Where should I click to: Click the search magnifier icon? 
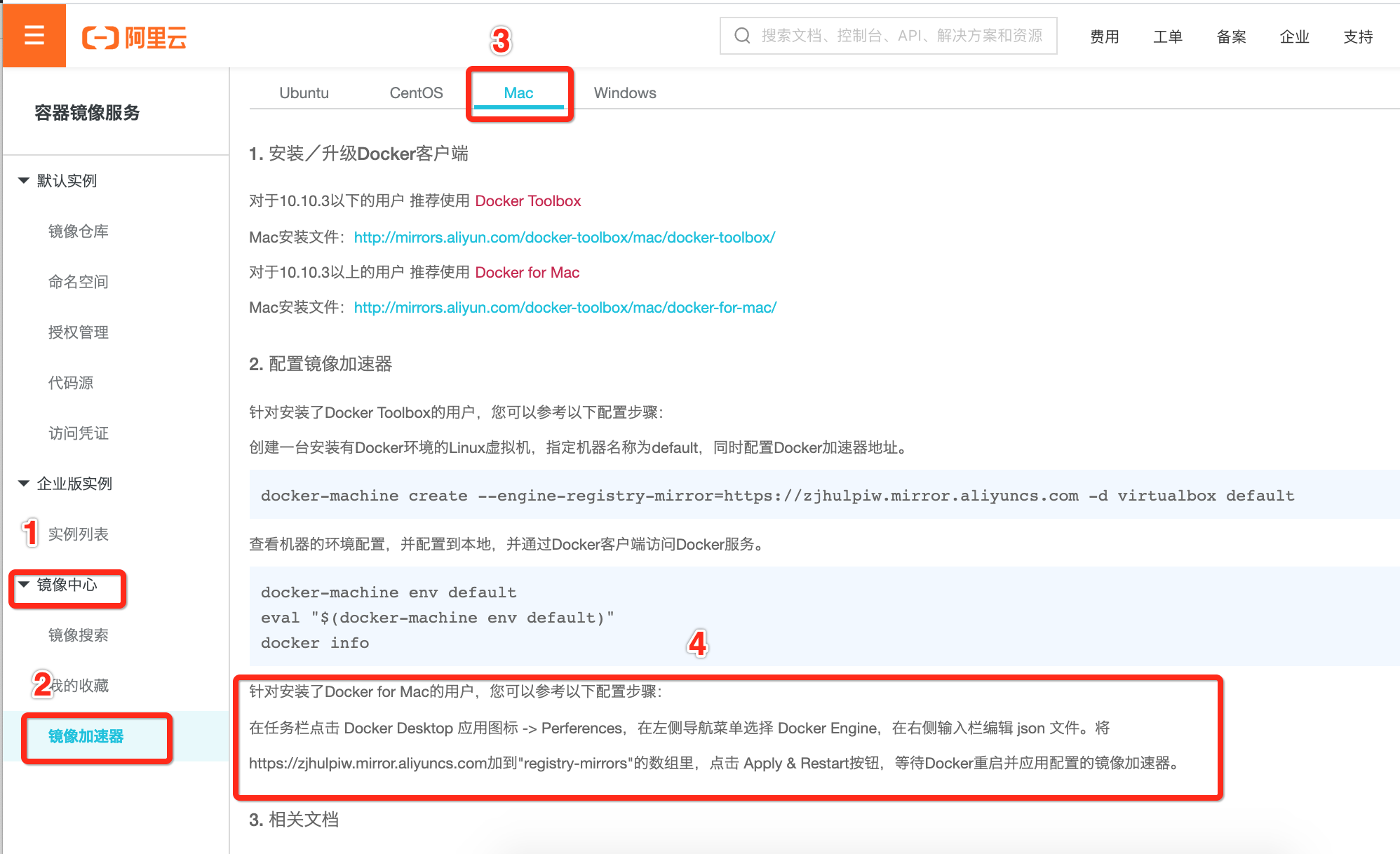(742, 36)
